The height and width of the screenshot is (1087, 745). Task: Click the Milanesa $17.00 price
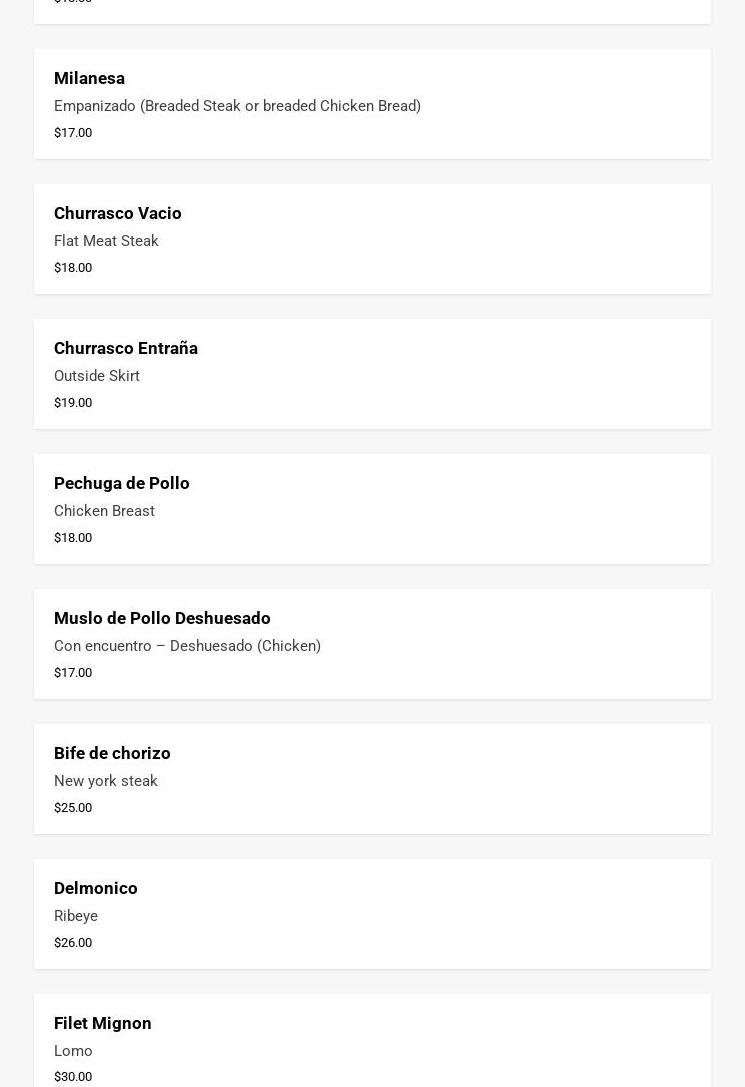(73, 132)
